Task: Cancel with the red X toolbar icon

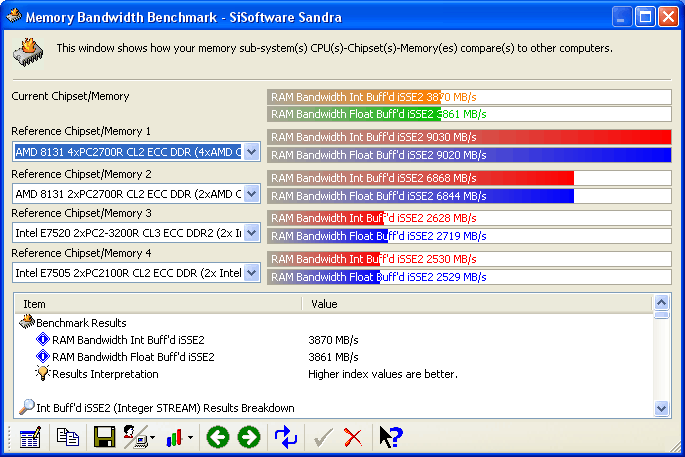Action: click(353, 437)
